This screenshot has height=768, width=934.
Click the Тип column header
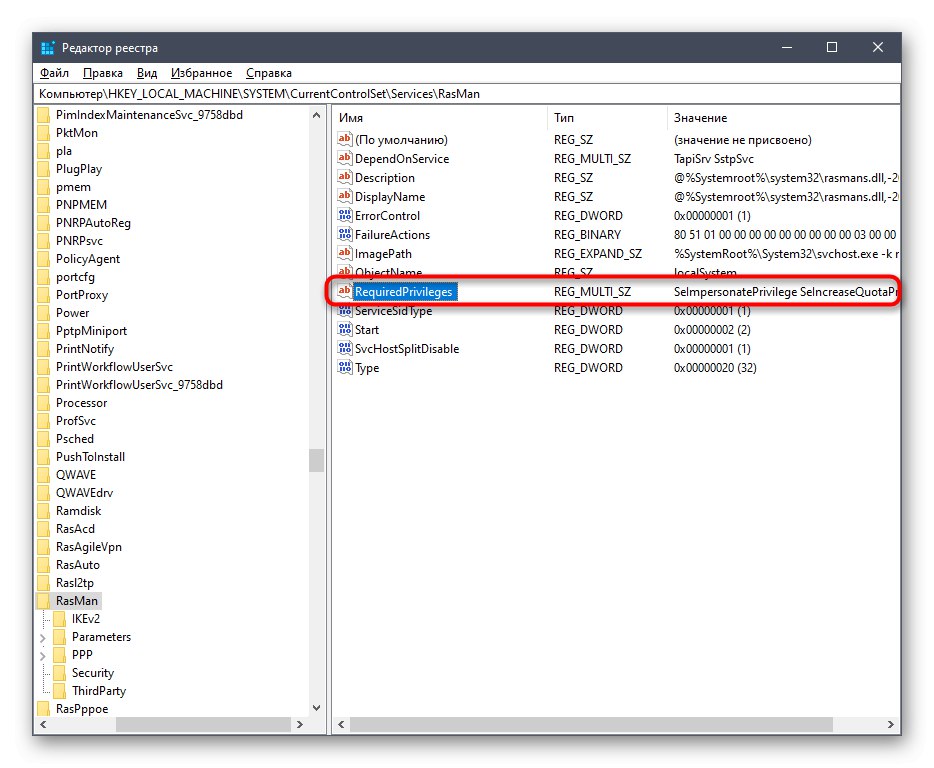click(607, 118)
